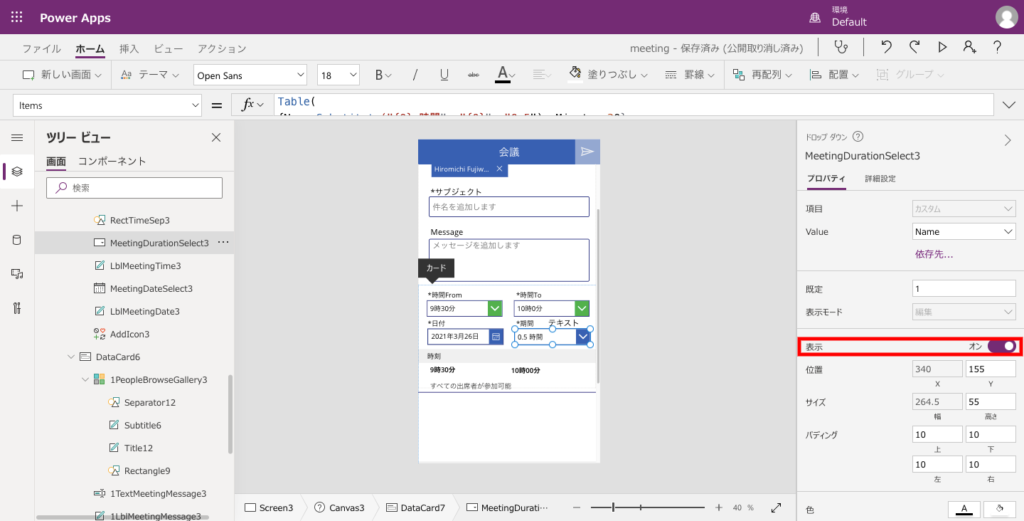
Task: Collapse the DataCard6 tree node
Action: coord(71,356)
